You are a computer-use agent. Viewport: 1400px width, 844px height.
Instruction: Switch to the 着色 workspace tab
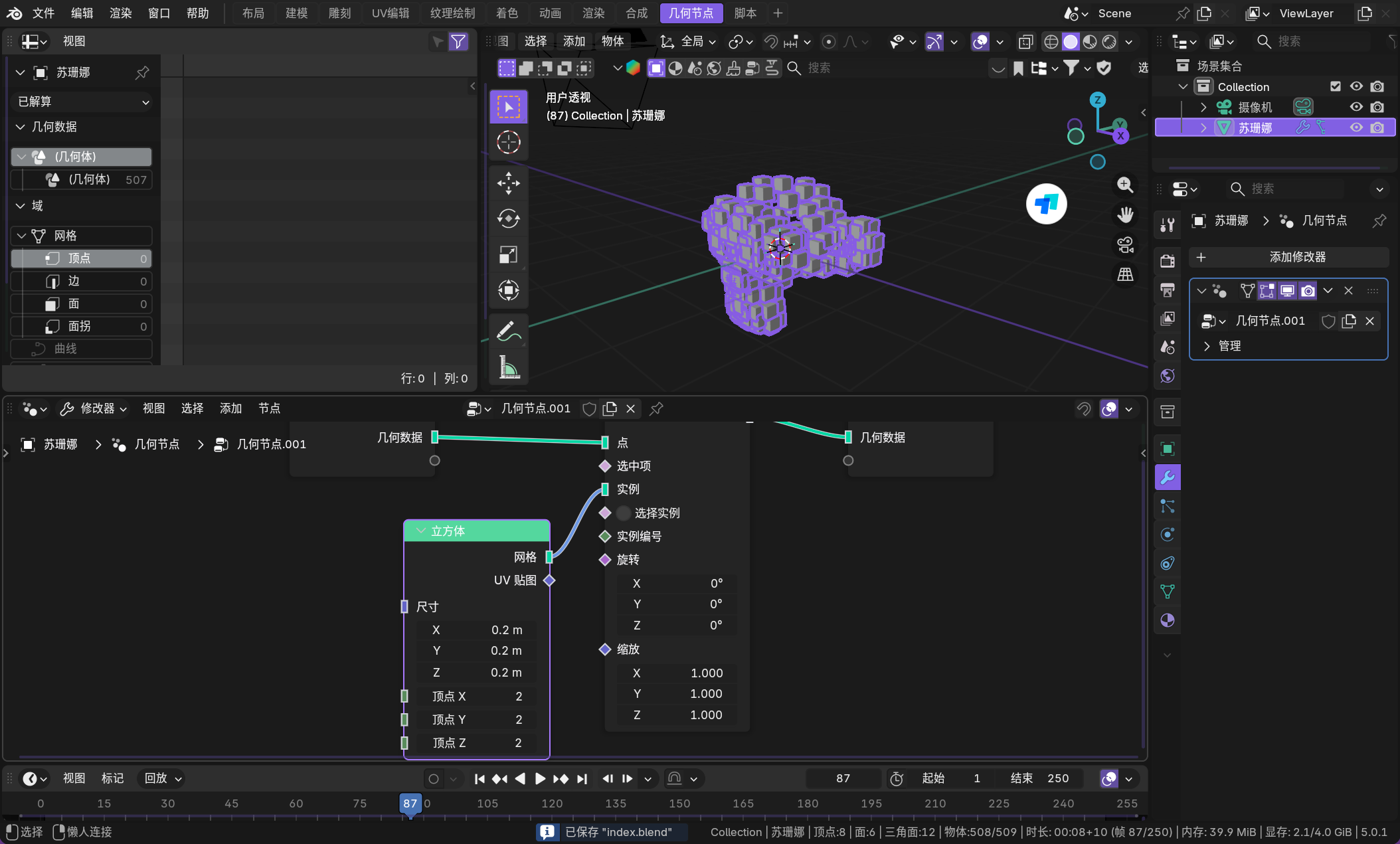coord(507,13)
